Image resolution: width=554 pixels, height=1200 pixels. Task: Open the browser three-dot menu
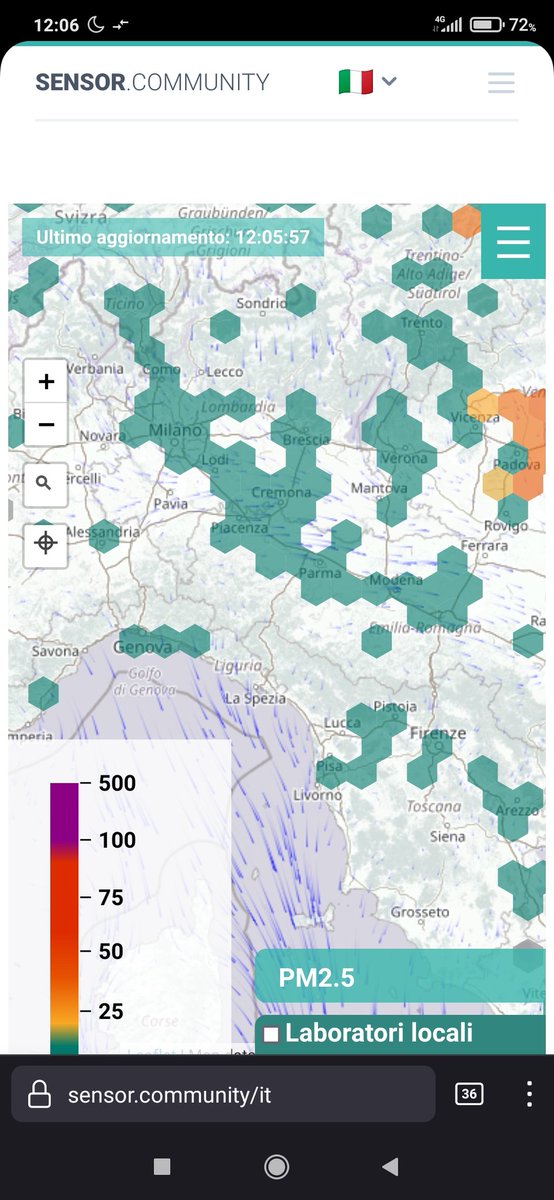tap(529, 1094)
